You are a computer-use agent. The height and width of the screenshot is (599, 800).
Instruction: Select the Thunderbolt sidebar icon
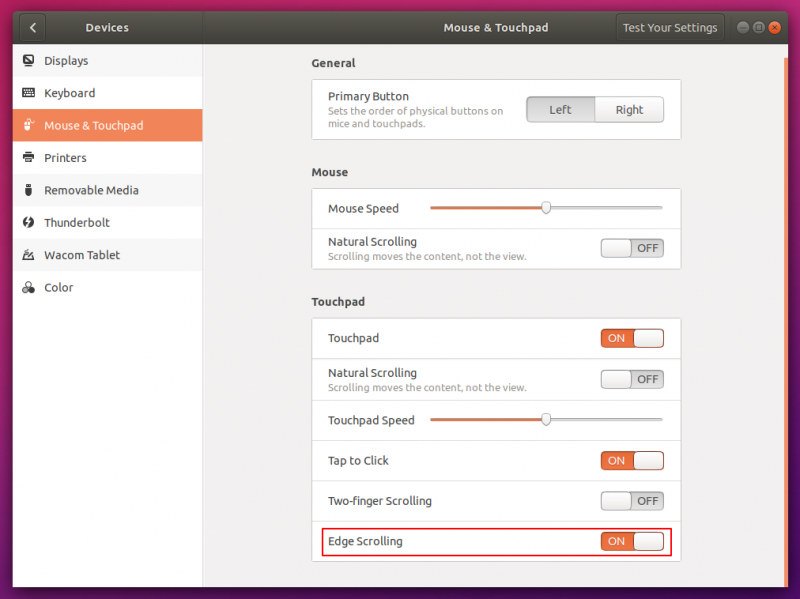coord(28,222)
